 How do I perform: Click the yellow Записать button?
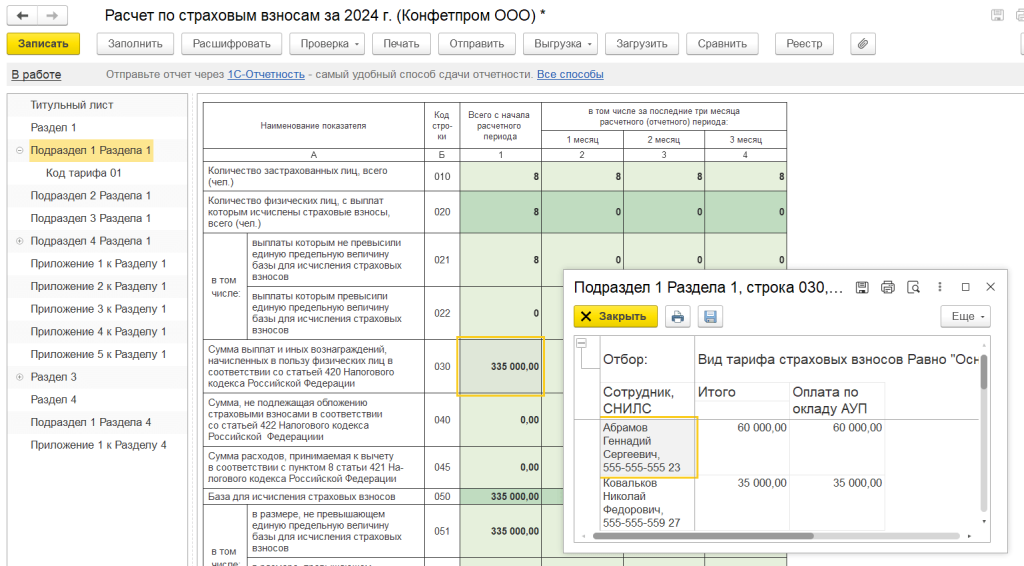click(43, 44)
